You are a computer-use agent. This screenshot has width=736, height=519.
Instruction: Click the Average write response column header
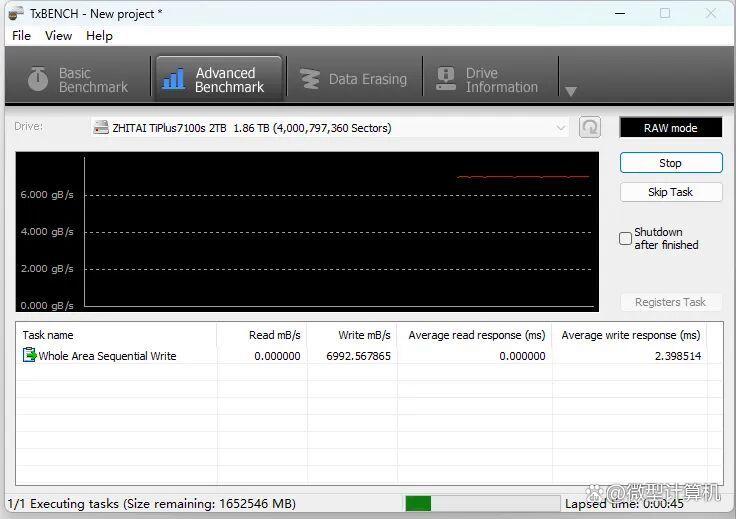click(x=629, y=335)
